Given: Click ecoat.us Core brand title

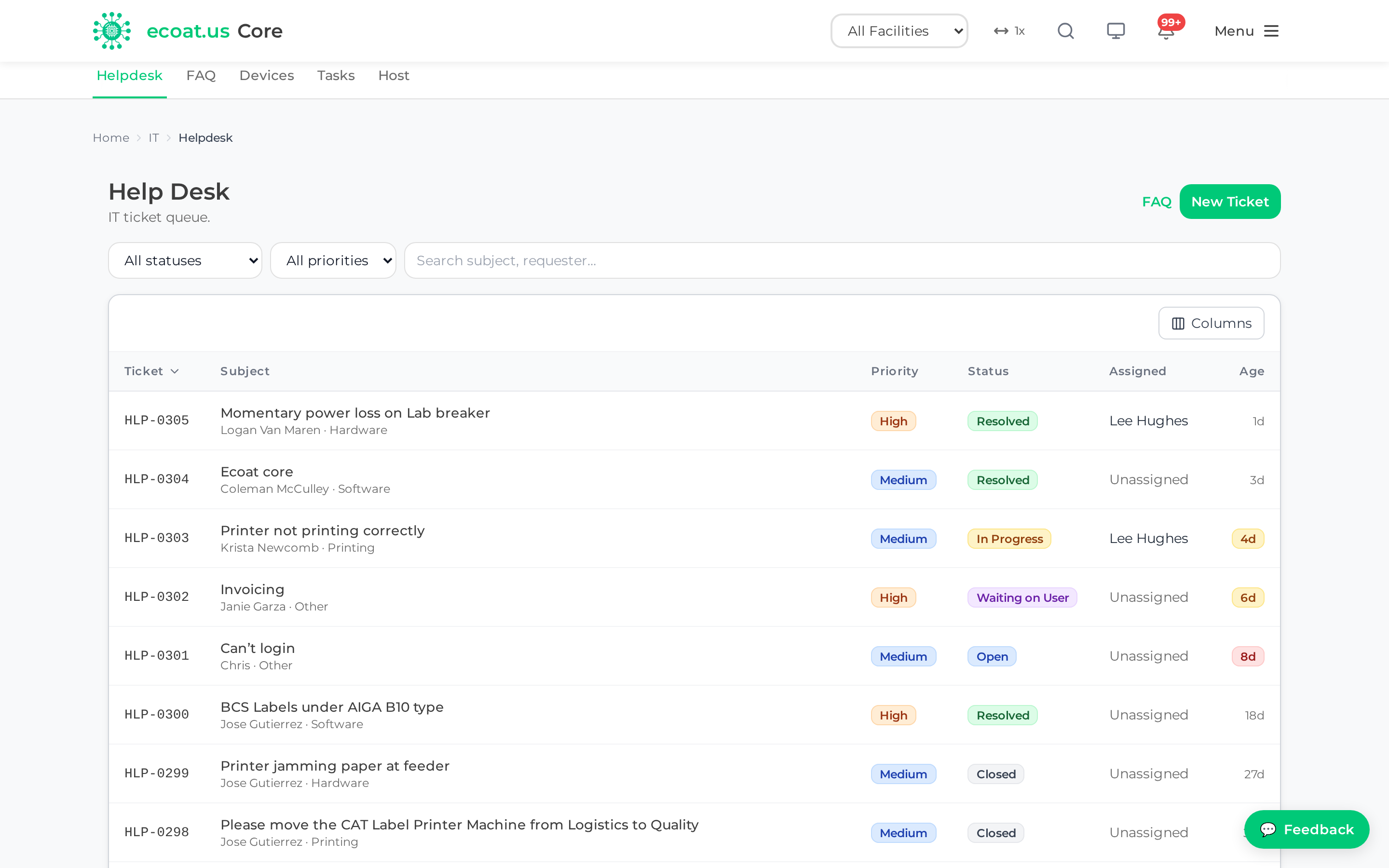Looking at the screenshot, I should pos(215,31).
